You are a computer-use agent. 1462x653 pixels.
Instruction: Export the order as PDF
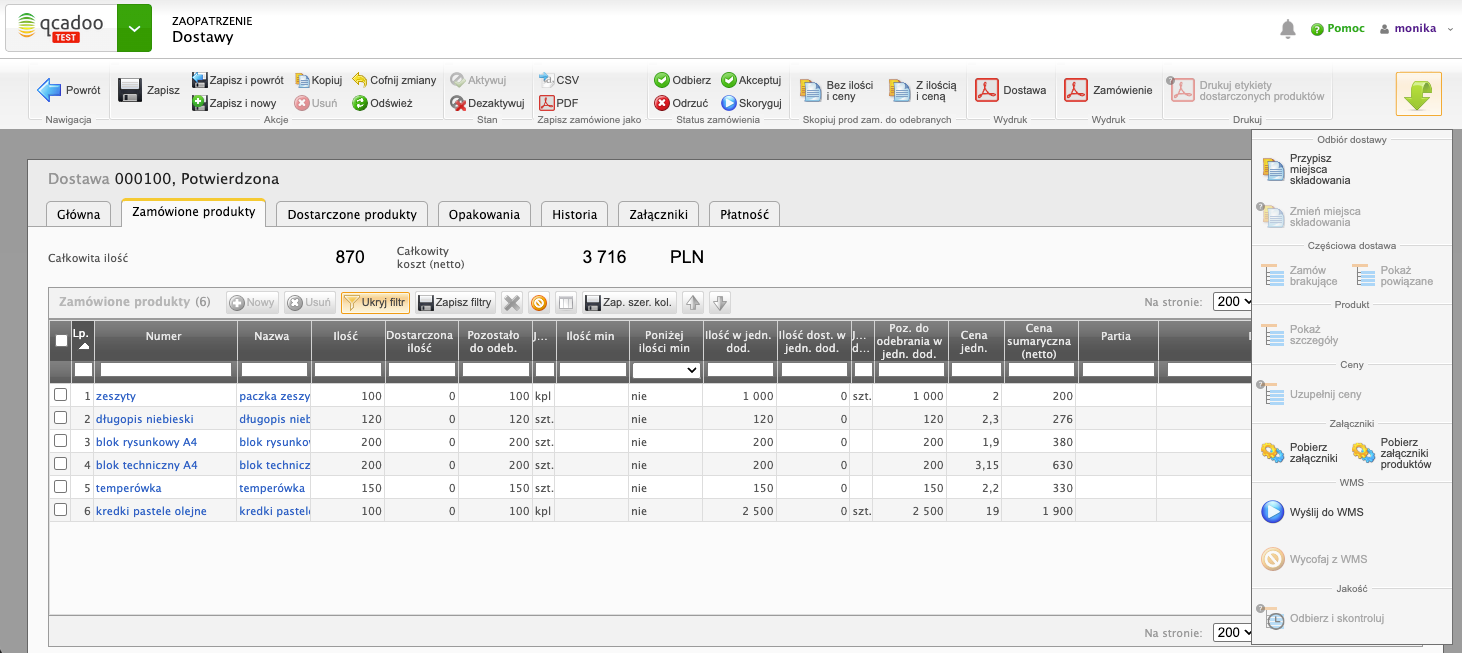pyautogui.click(x=547, y=103)
